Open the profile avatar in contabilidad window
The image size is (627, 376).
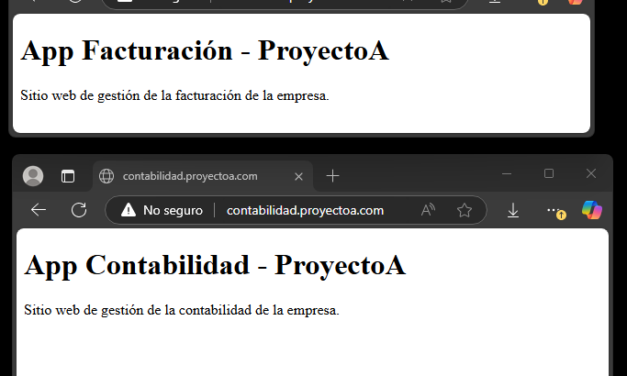[x=33, y=176]
